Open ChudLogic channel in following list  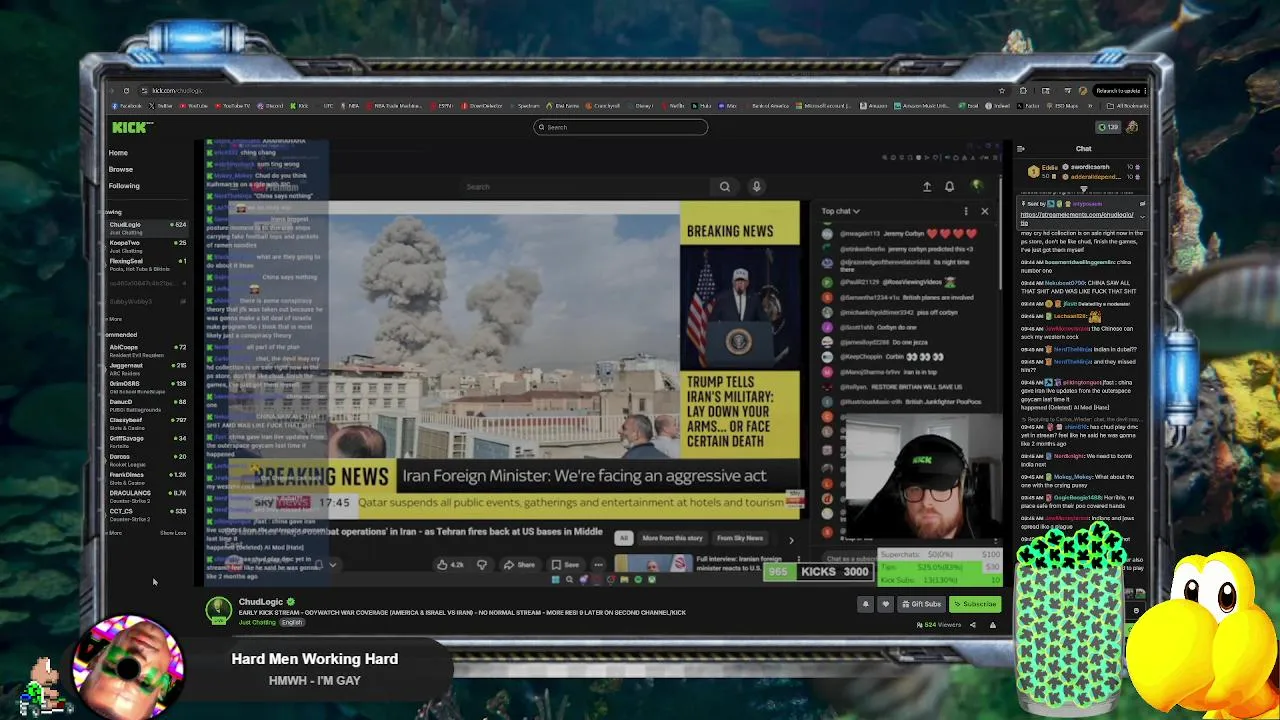coord(147,227)
